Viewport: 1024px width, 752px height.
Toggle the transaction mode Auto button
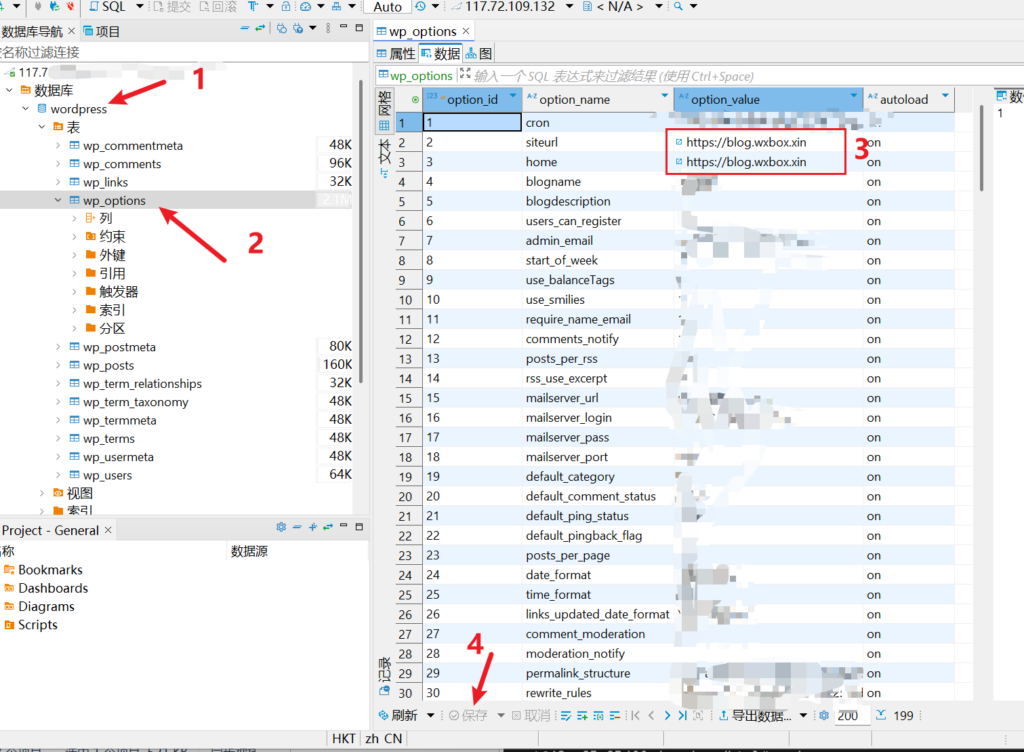click(x=387, y=7)
